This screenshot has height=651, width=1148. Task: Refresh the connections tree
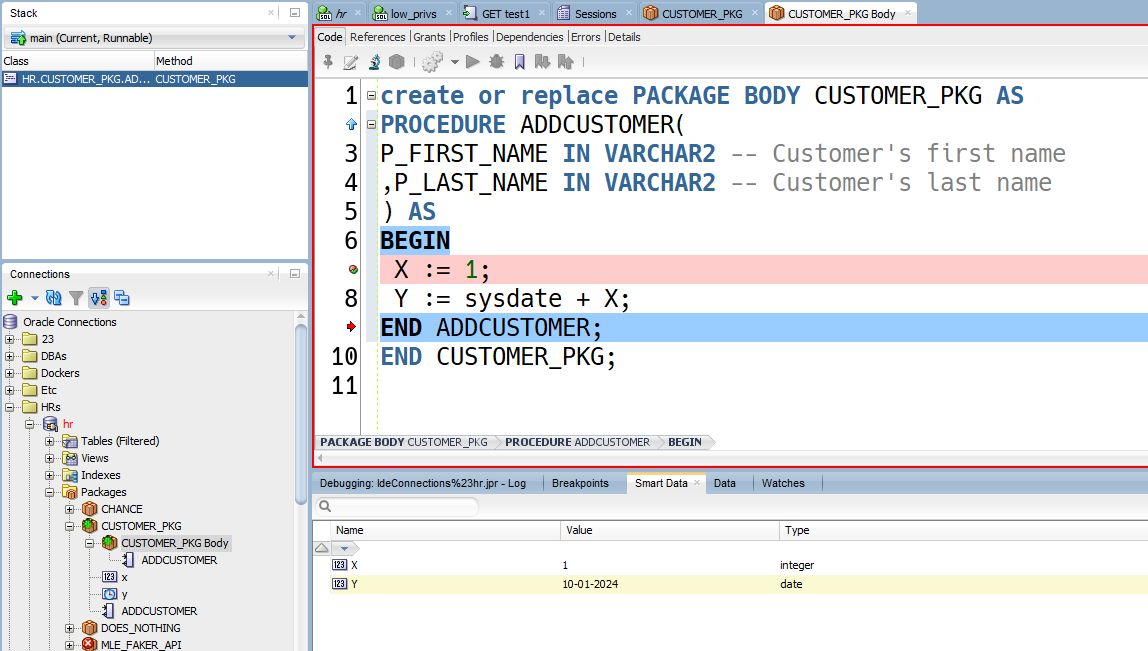(53, 297)
